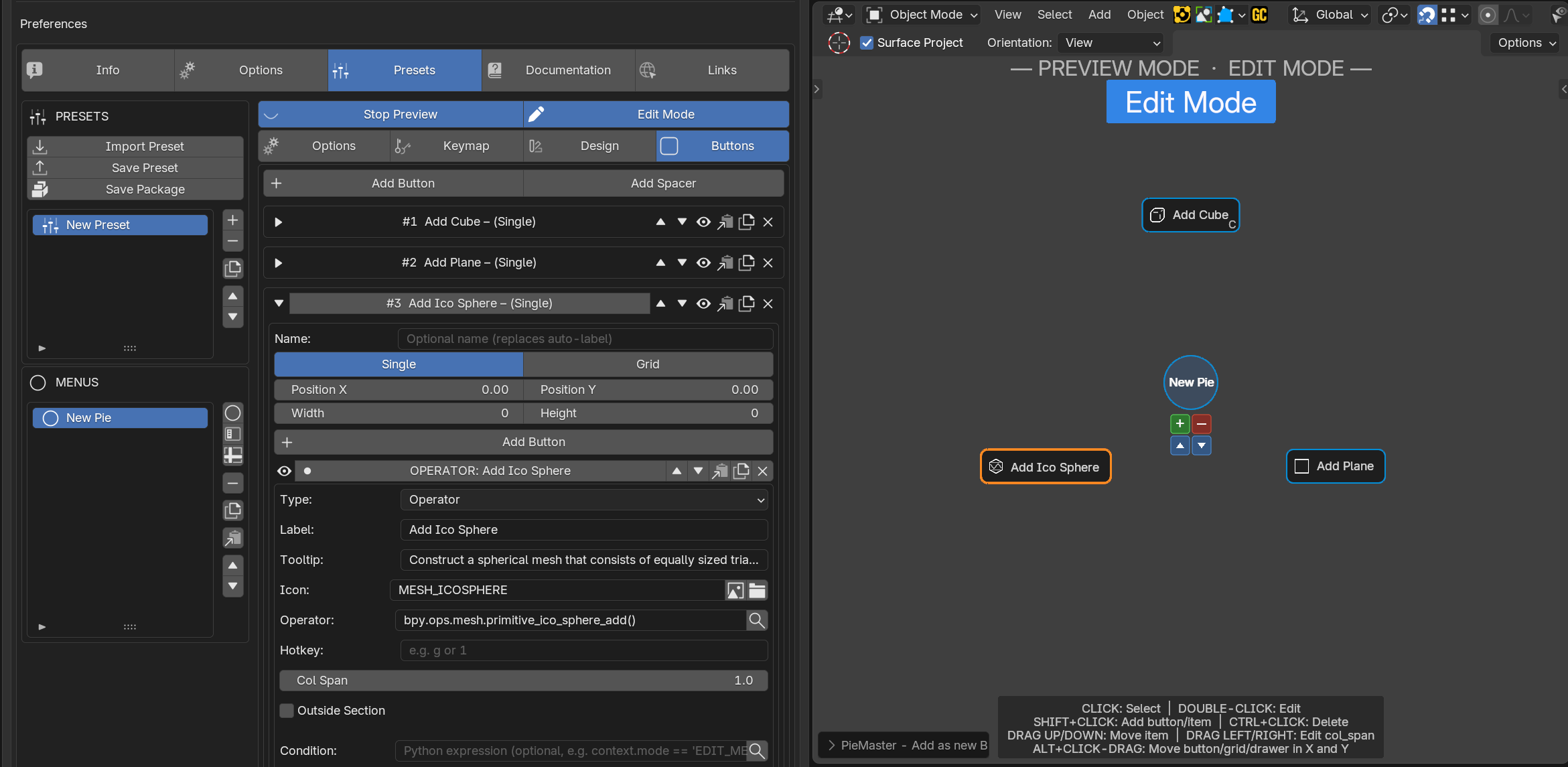Open the Orientation View dropdown
Viewport: 1568px width, 767px height.
coord(1110,43)
